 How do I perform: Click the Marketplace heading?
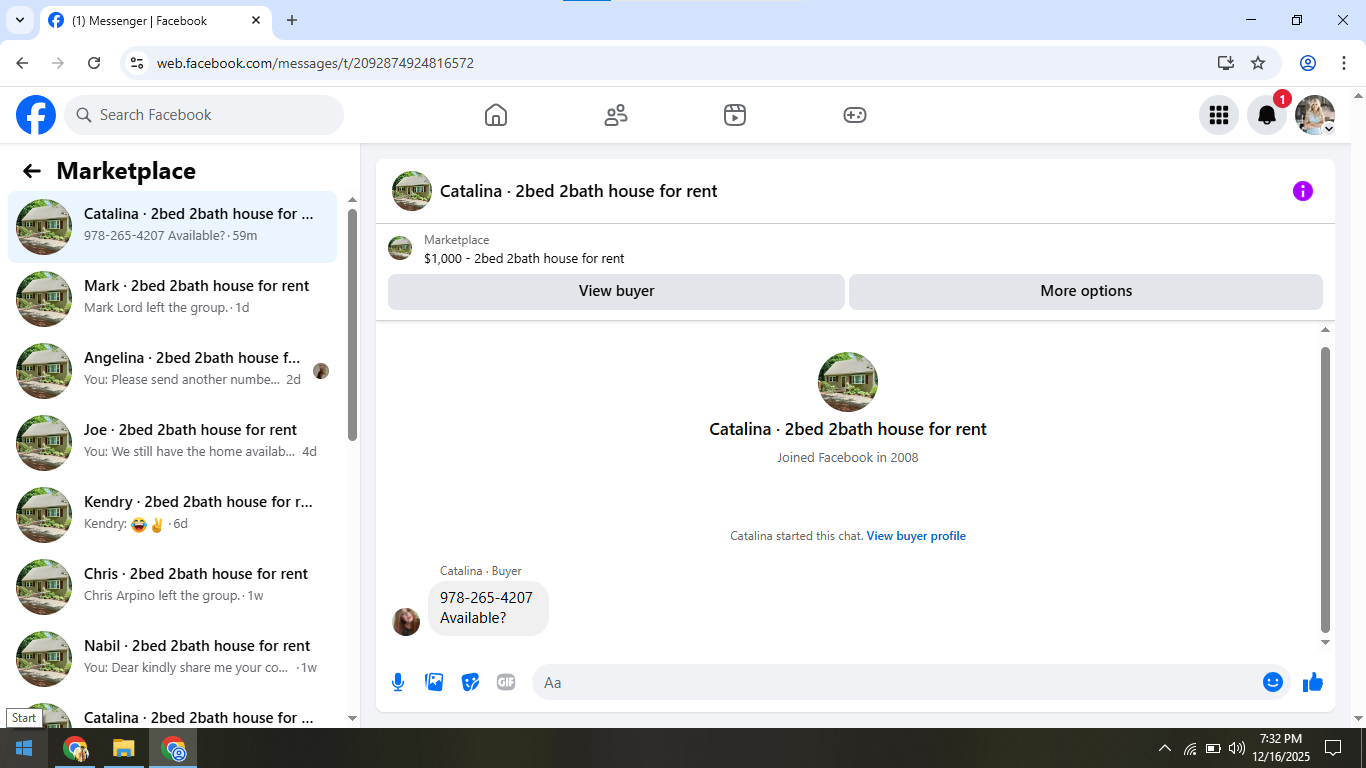126,171
